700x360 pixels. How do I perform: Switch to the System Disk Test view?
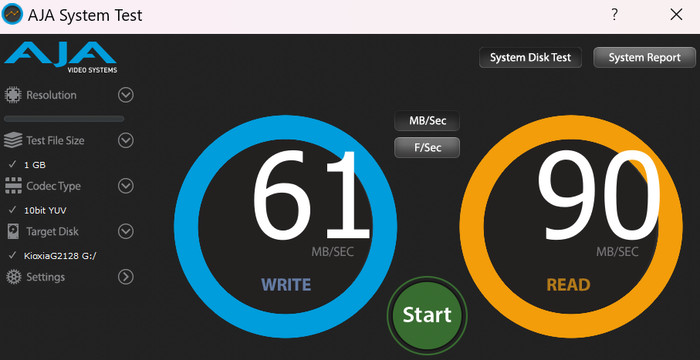coord(530,58)
